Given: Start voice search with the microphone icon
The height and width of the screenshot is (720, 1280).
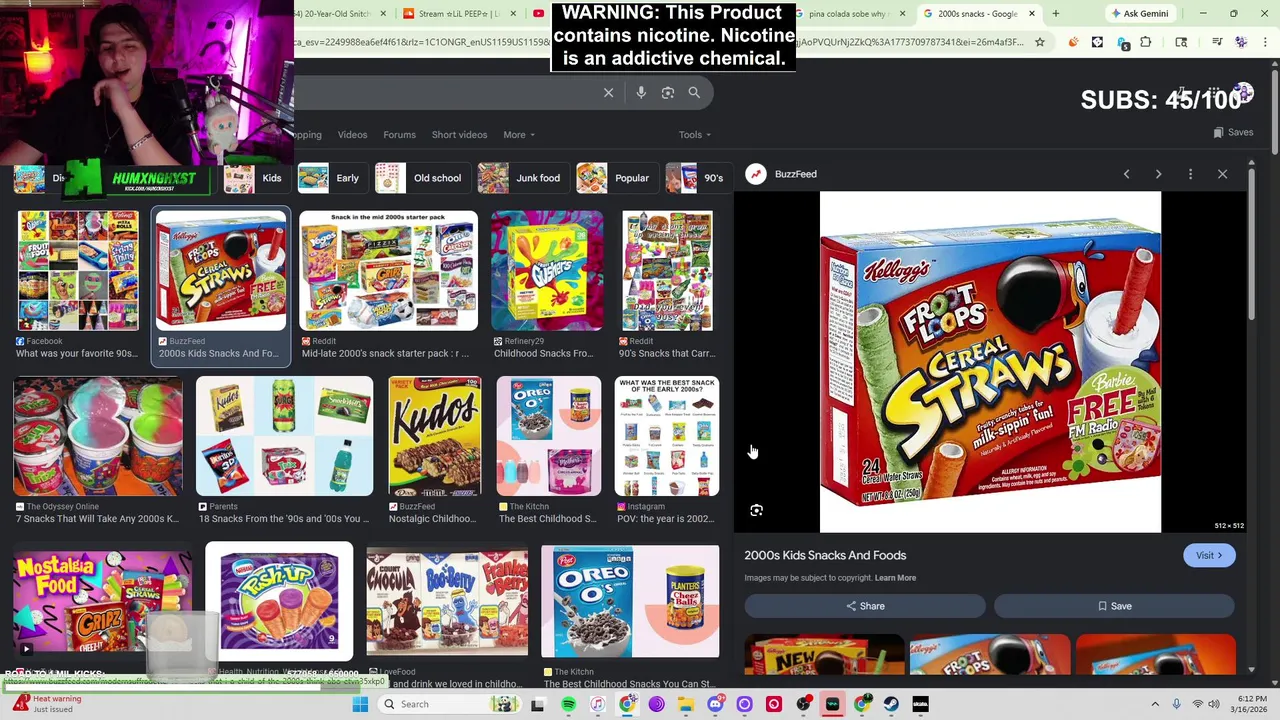Looking at the screenshot, I should [x=641, y=92].
